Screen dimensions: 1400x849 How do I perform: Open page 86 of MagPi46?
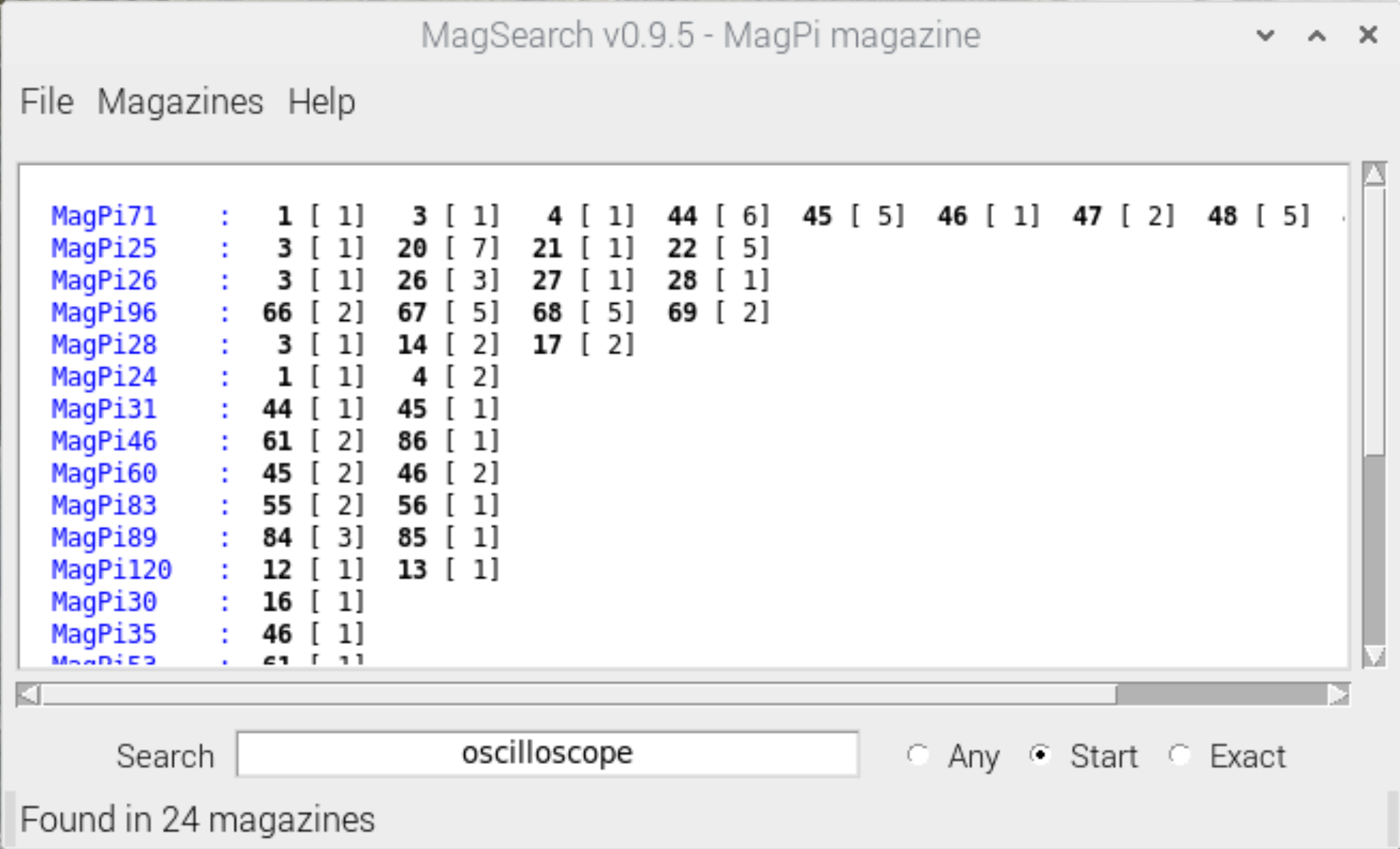[x=412, y=441]
